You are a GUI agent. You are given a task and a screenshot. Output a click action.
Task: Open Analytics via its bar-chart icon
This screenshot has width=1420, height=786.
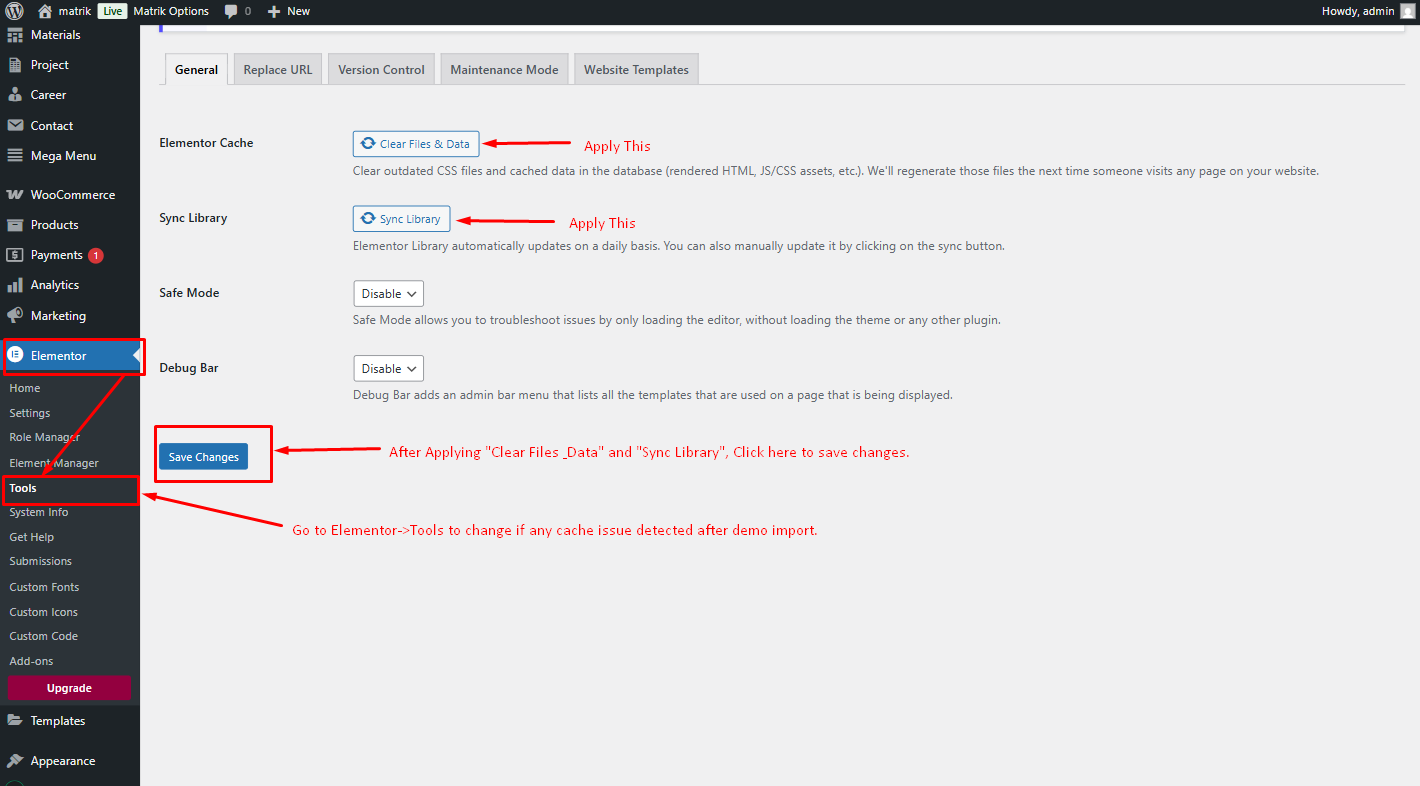click(x=15, y=285)
